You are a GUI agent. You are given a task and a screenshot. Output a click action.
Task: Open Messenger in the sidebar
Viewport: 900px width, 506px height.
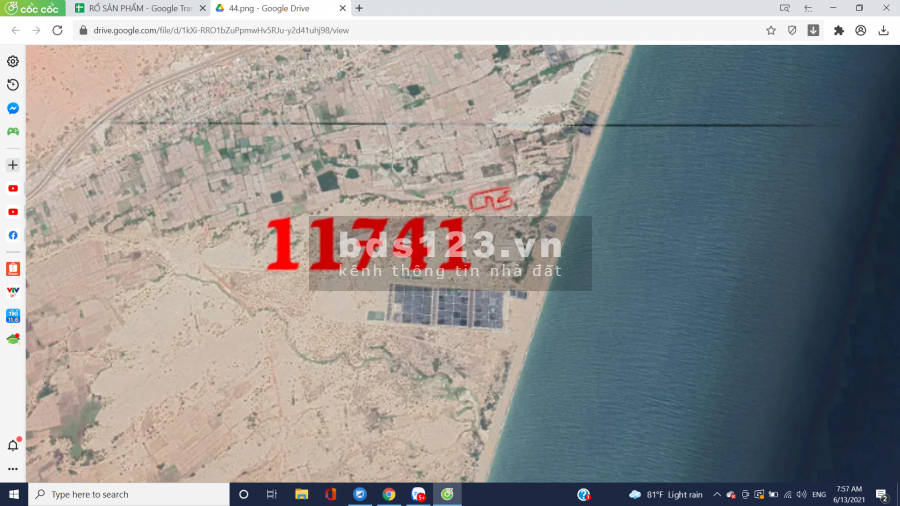click(13, 108)
